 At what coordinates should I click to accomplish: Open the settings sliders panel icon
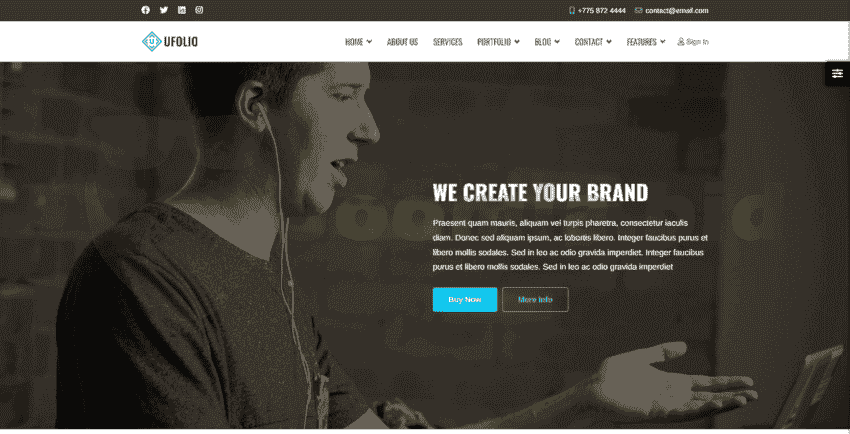pos(838,74)
